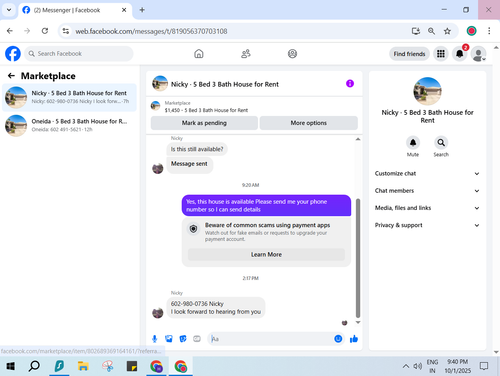Send a thumbs-up like
The width and height of the screenshot is (500, 376).
(x=354, y=339)
